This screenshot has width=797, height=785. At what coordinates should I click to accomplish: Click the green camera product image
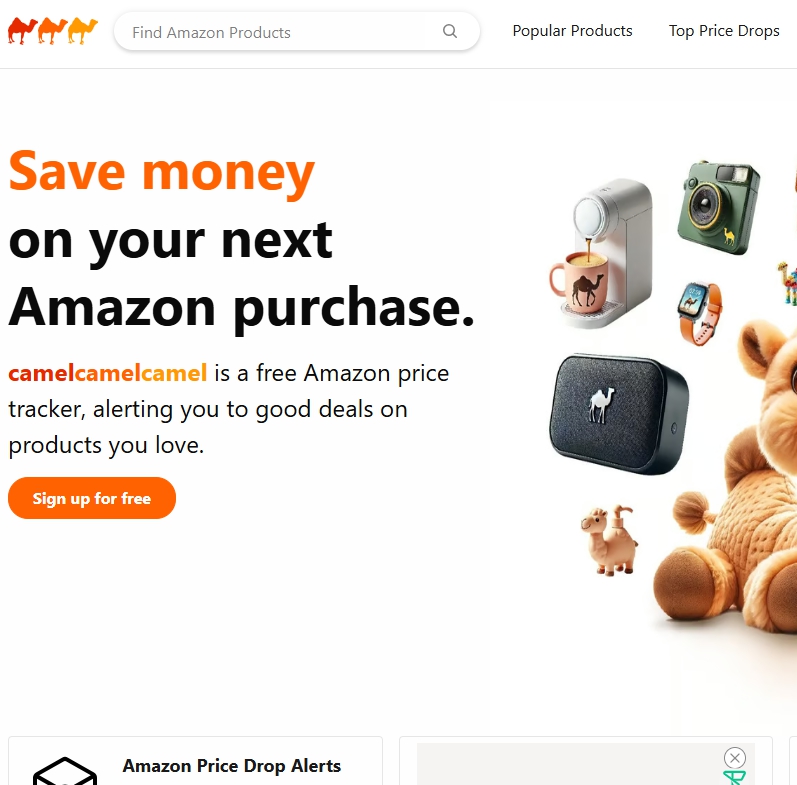click(x=718, y=207)
